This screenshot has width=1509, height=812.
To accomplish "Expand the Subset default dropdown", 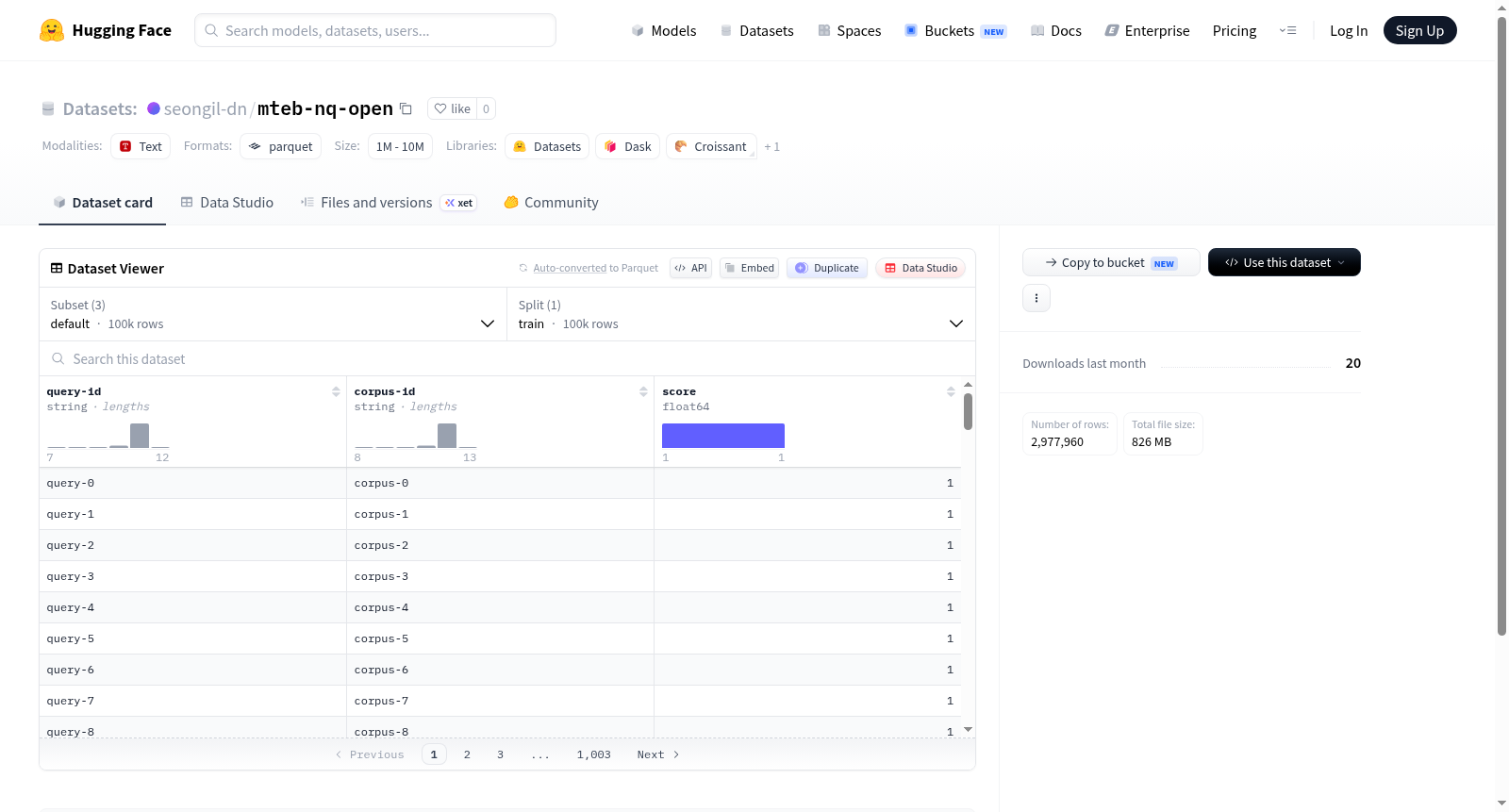I will (x=273, y=314).
